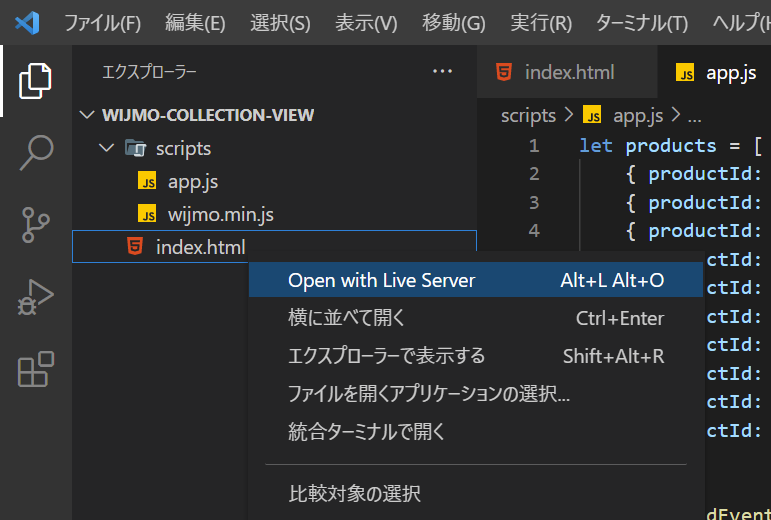Viewport: 771px width, 520px height.
Task: Click the scripts folder icon
Action: 135,147
